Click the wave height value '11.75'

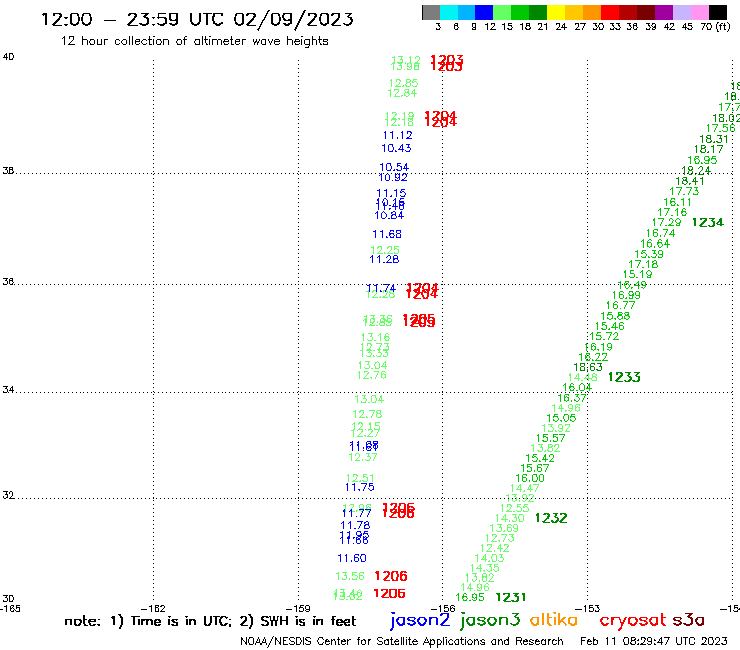360,487
